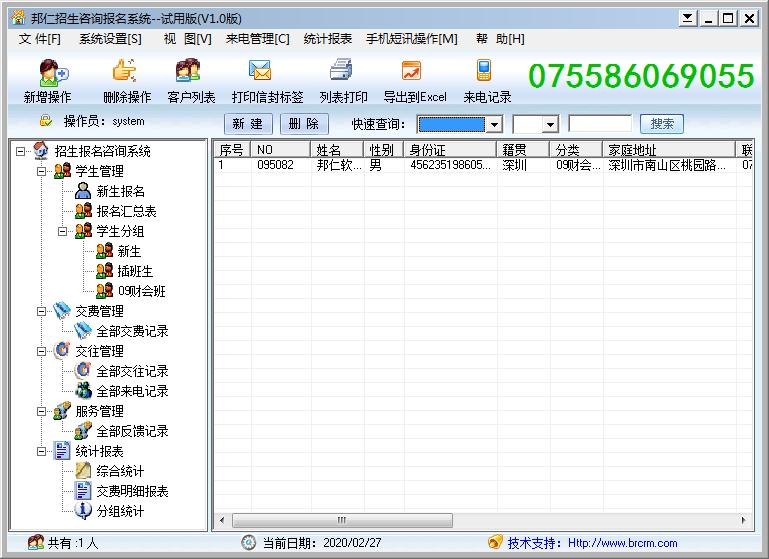Screen dimensions: 769x559
Task: Collapse the 学生管理 tree node
Action: pos(42,171)
